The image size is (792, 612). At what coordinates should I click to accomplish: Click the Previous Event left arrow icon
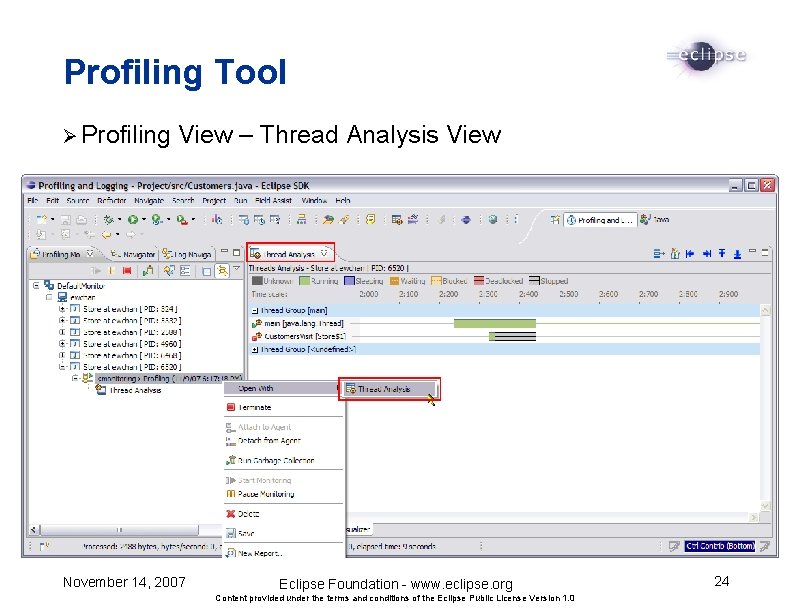pyautogui.click(x=690, y=253)
